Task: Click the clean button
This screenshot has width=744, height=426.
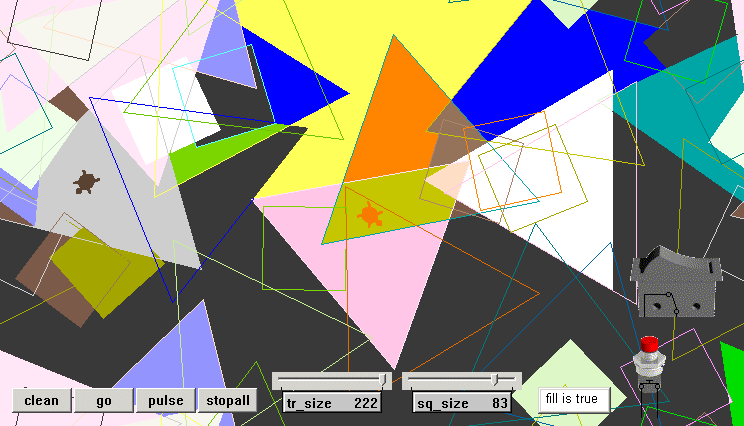Action: (42, 400)
